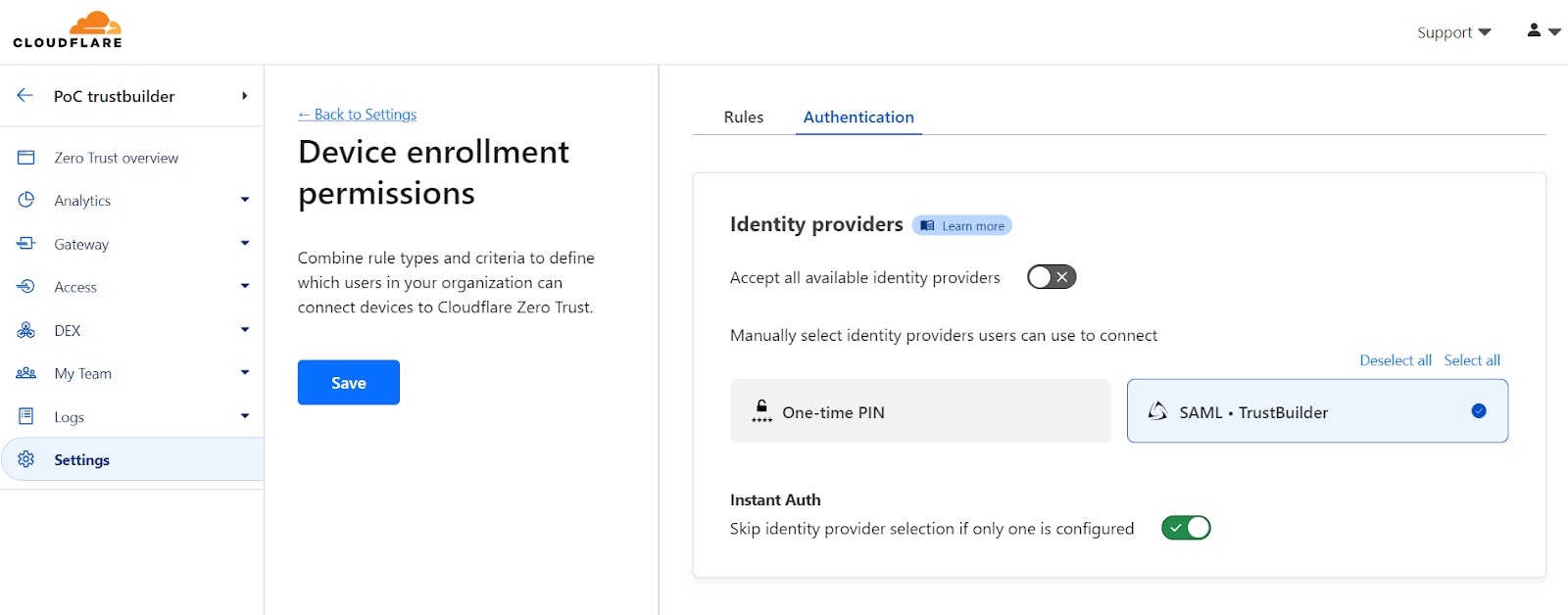
Task: Expand the Logs section arrow
Action: click(x=245, y=416)
